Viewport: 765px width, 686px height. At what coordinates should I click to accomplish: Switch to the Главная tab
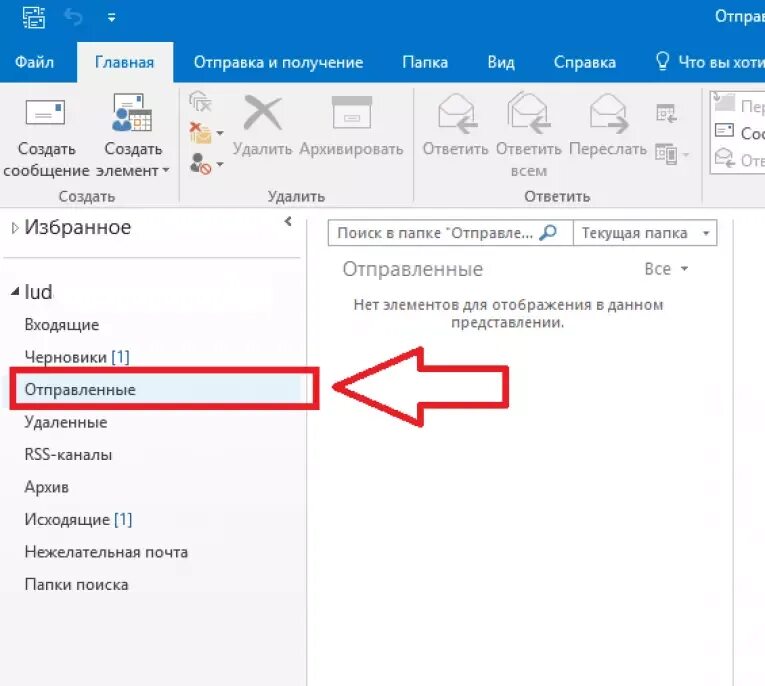tap(124, 62)
